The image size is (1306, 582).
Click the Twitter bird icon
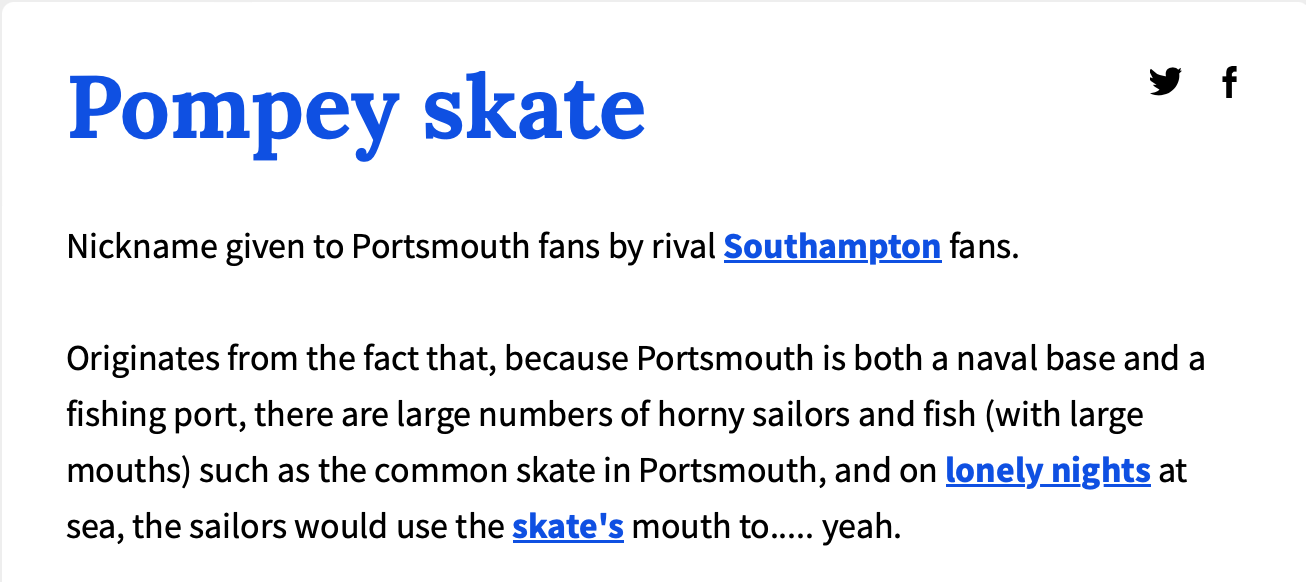pos(1165,81)
